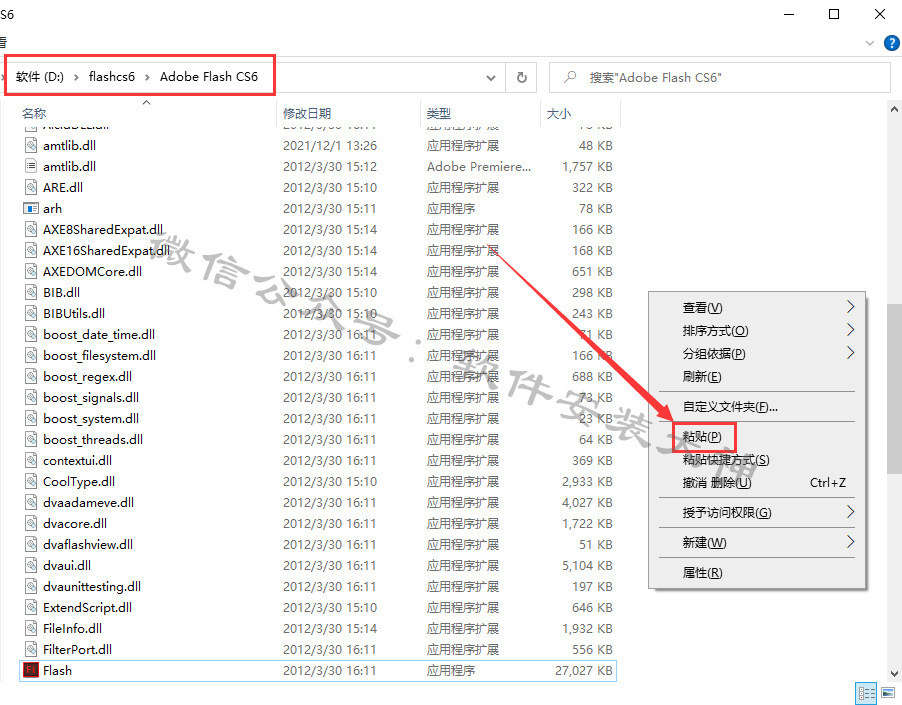The width and height of the screenshot is (902, 705).
Task: Click the boost_date_time.dll file icon
Action: [x=30, y=335]
